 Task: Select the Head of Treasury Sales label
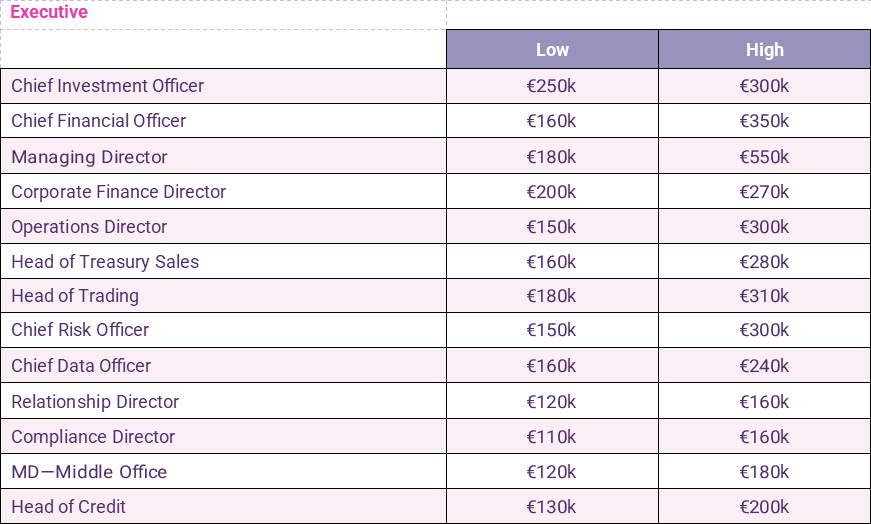tap(105, 262)
